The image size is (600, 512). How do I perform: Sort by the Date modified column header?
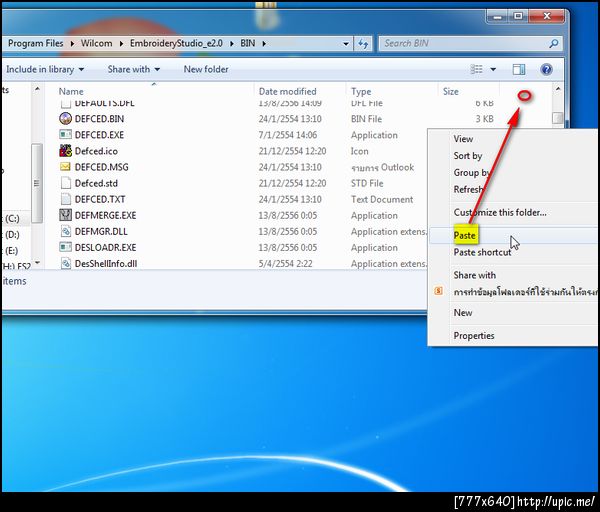(287, 91)
